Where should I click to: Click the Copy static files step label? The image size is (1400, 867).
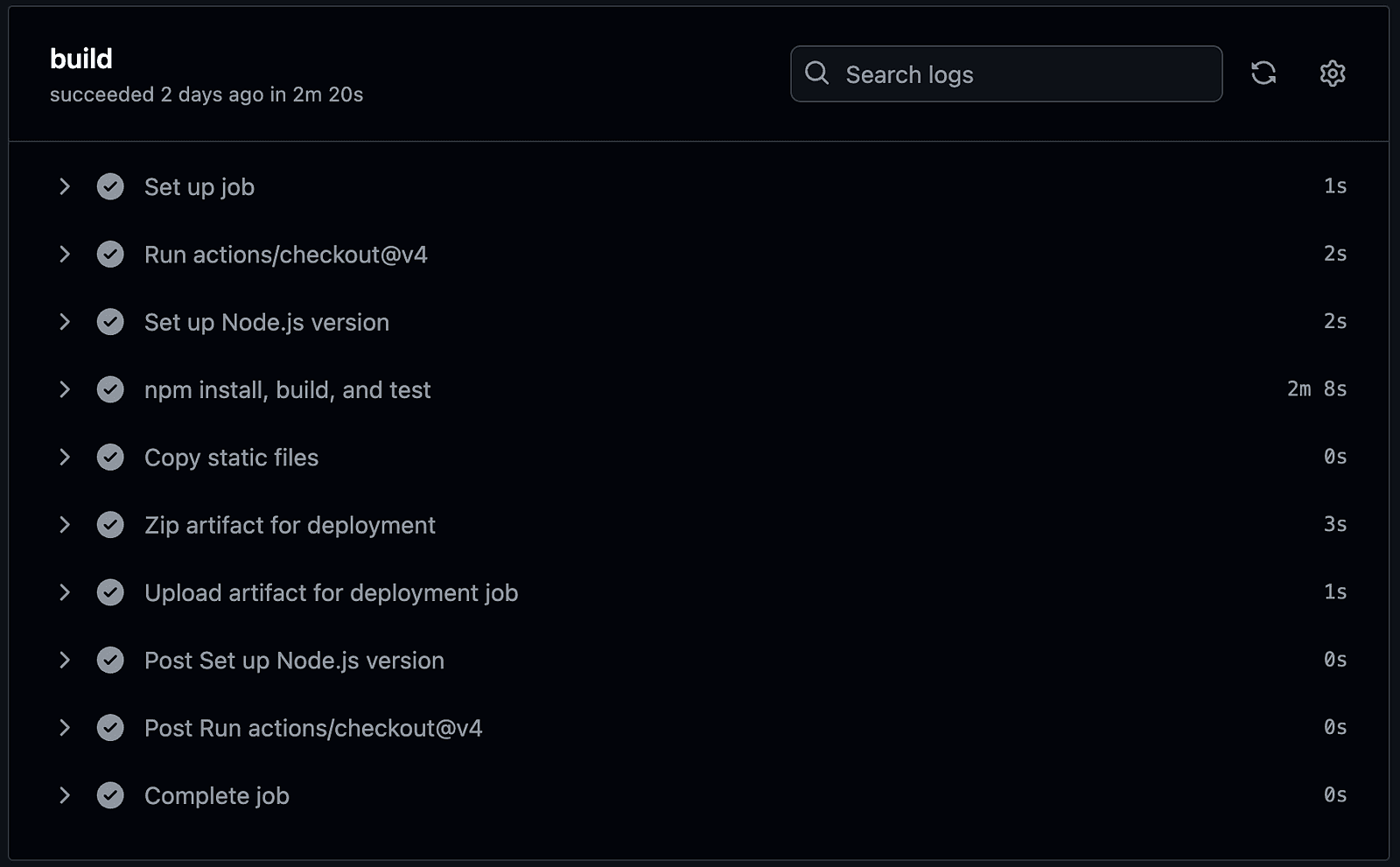coord(231,458)
